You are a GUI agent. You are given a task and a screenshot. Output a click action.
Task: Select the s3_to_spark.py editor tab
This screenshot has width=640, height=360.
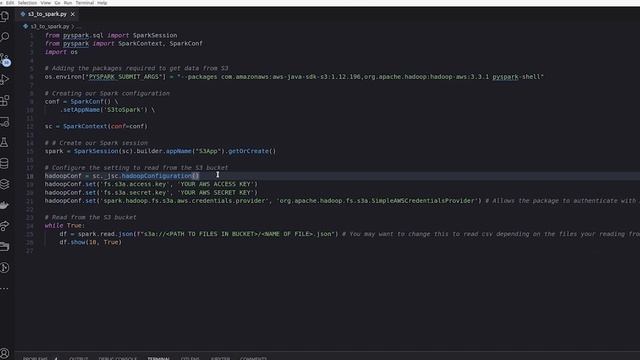pyautogui.click(x=47, y=14)
